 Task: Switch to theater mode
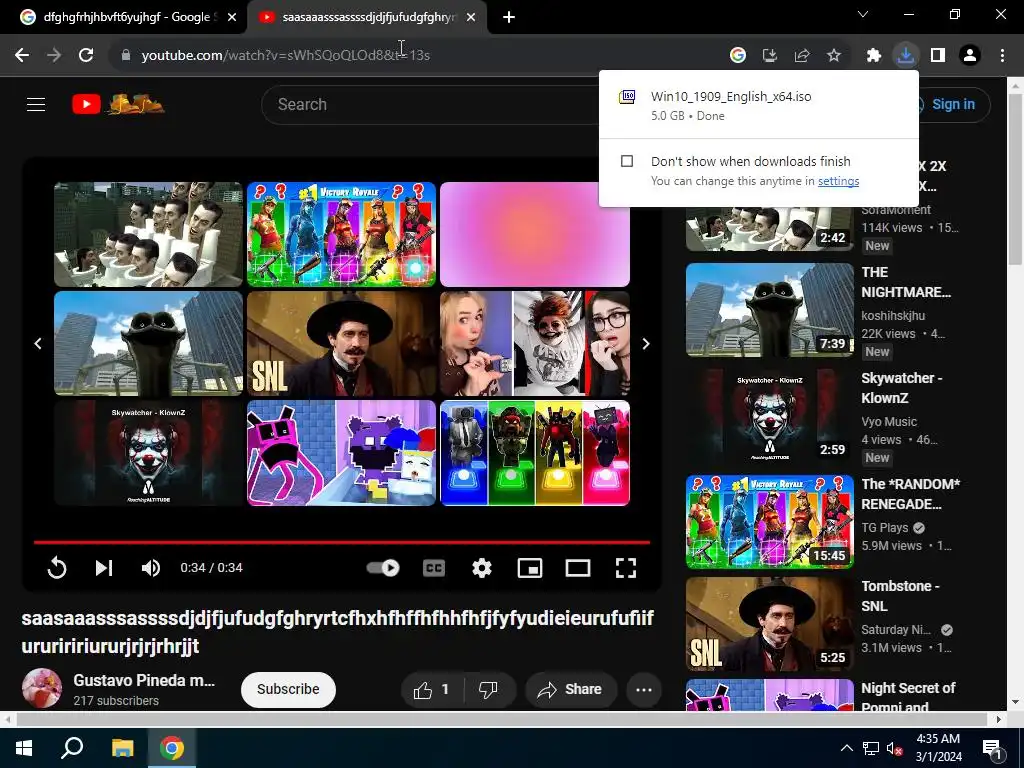(578, 568)
